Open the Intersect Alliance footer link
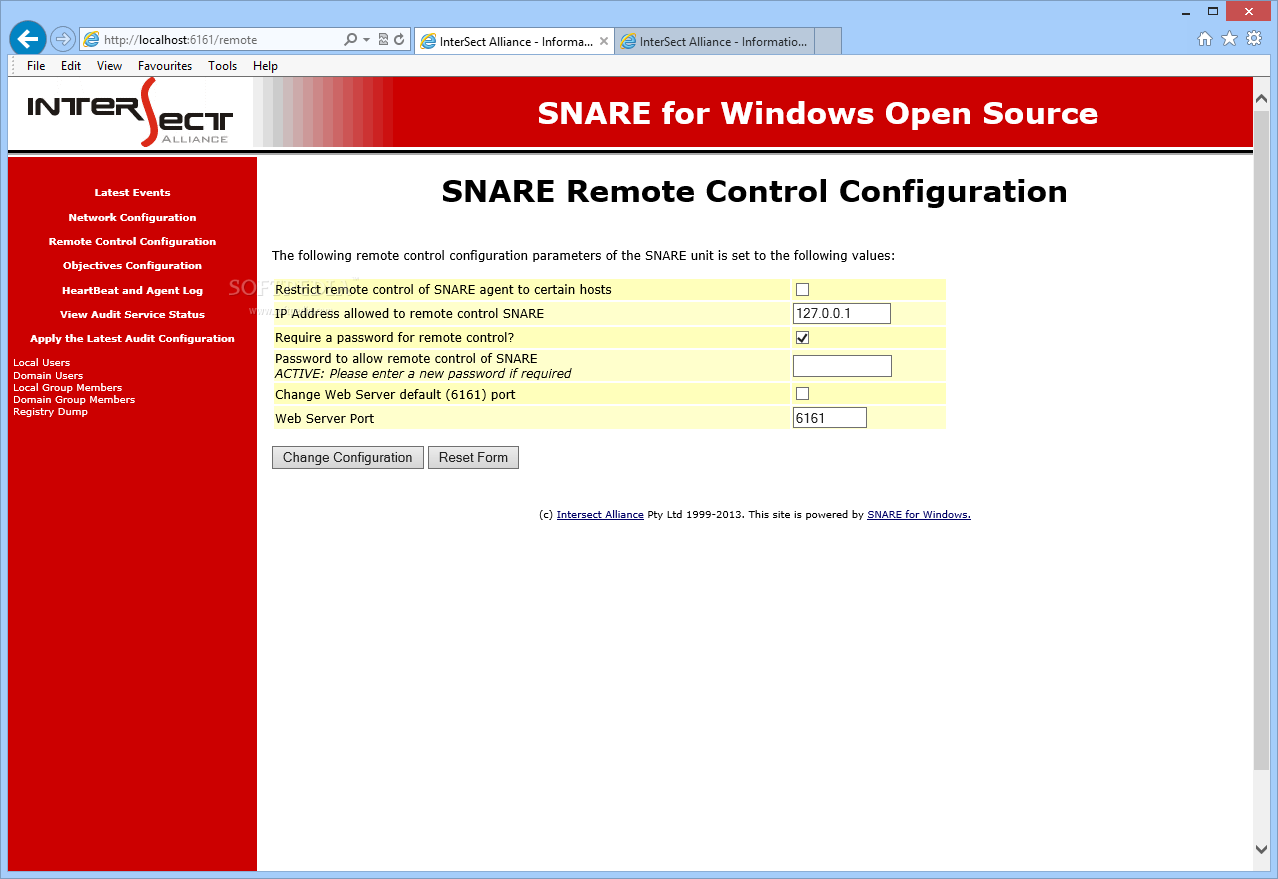Image resolution: width=1278 pixels, height=879 pixels. click(600, 515)
